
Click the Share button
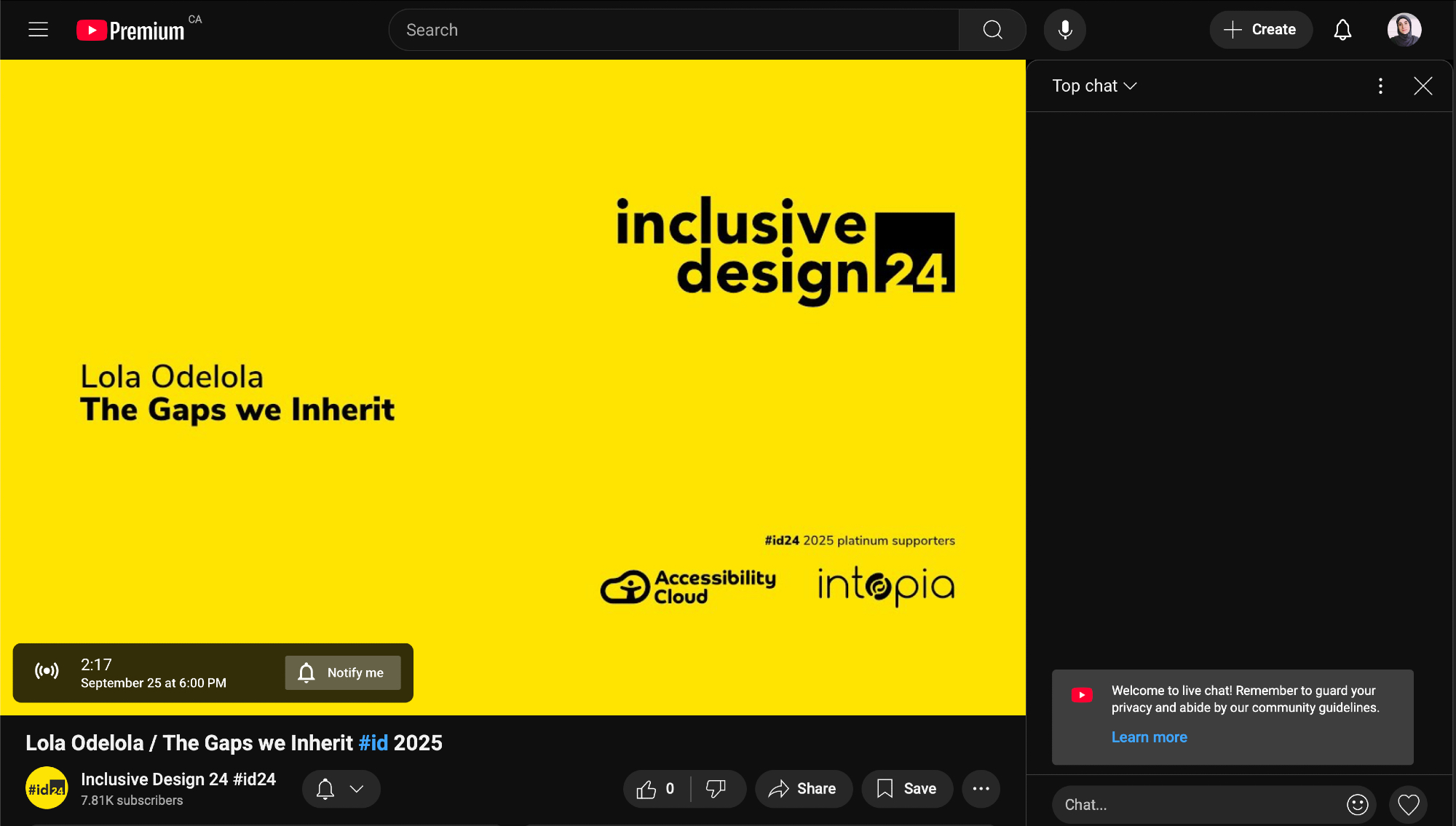pyautogui.click(x=803, y=789)
